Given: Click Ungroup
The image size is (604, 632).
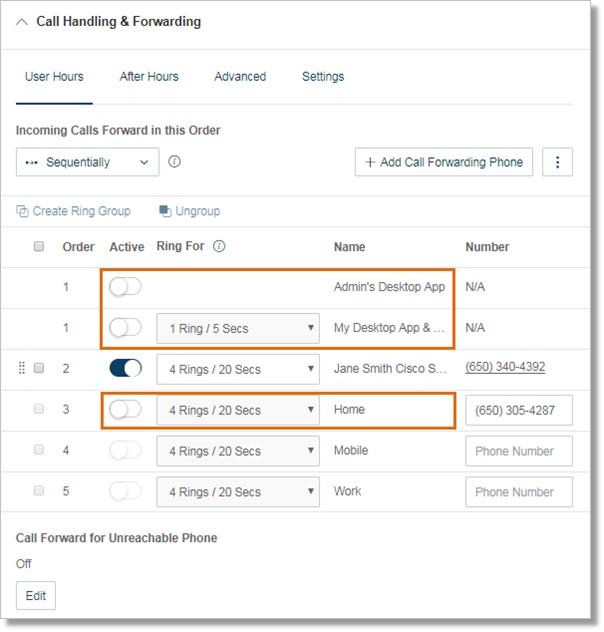Looking at the screenshot, I should click(189, 211).
